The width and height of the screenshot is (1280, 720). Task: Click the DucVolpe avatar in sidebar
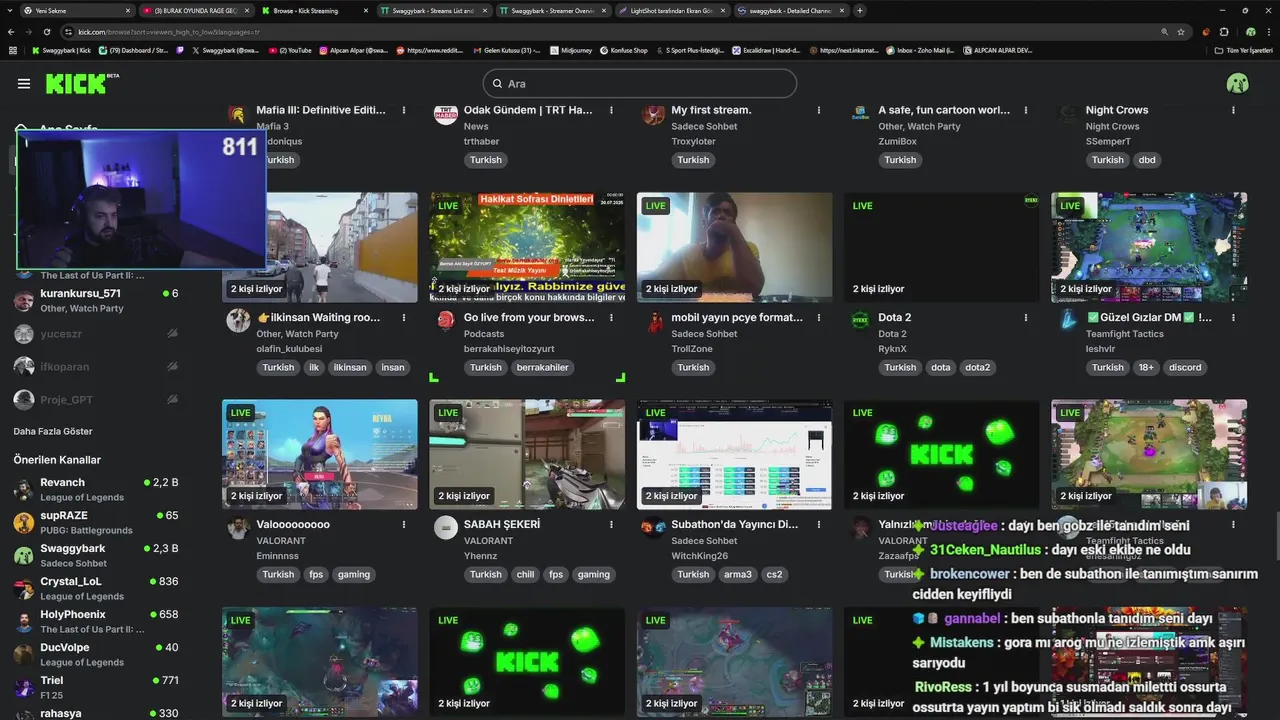point(24,654)
